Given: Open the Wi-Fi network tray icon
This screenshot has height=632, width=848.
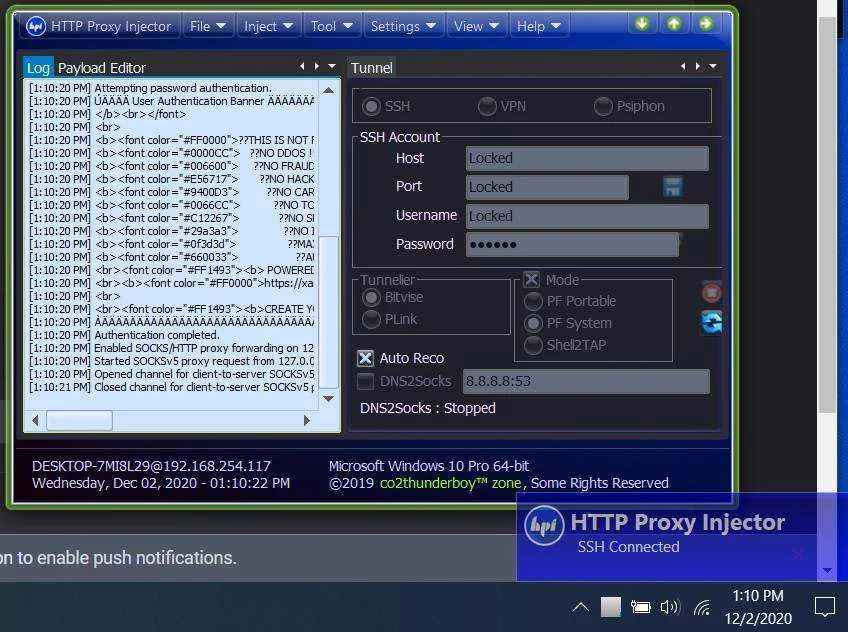Looking at the screenshot, I should pyautogui.click(x=702, y=608).
